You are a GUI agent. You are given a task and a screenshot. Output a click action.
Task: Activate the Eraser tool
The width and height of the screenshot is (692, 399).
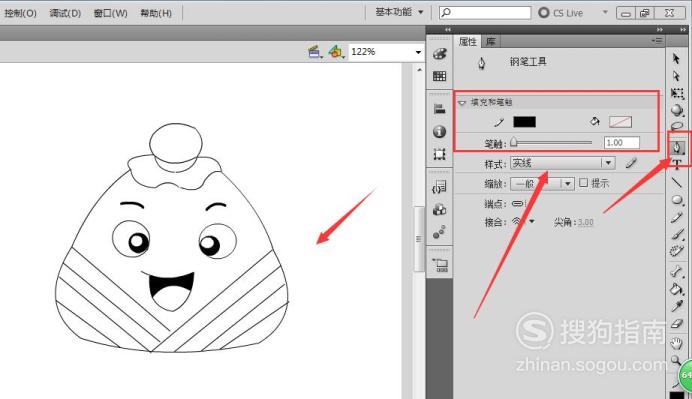point(677,324)
